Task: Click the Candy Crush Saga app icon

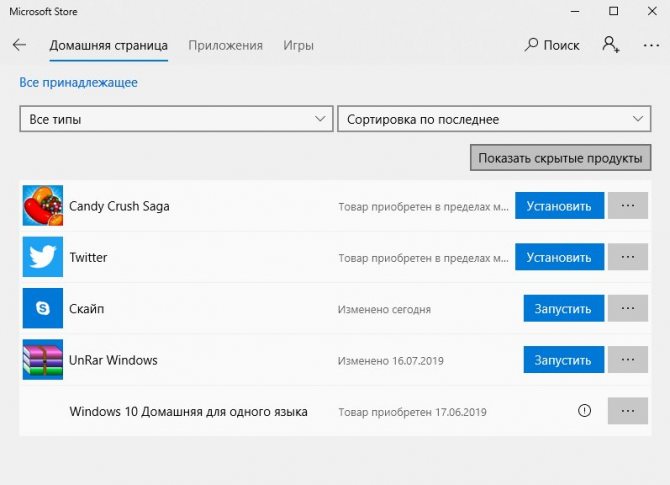Action: (x=43, y=206)
